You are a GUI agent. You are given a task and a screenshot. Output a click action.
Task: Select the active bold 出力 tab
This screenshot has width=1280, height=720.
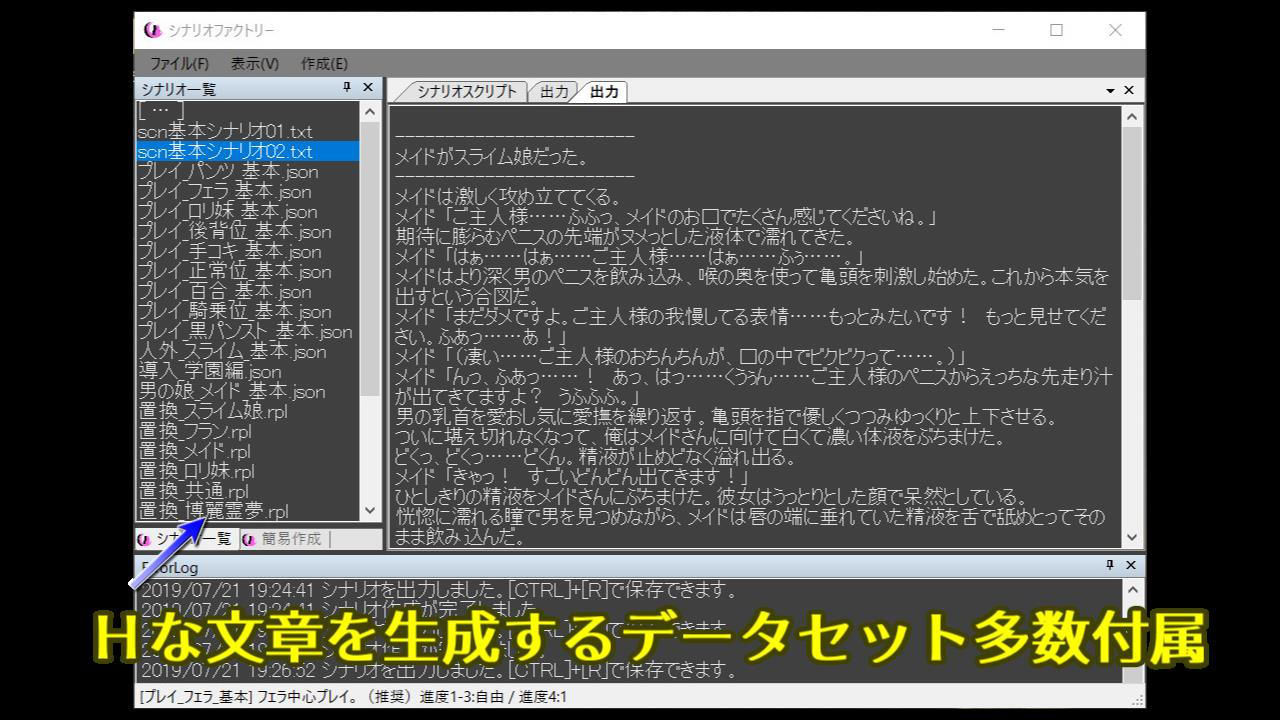click(x=604, y=92)
